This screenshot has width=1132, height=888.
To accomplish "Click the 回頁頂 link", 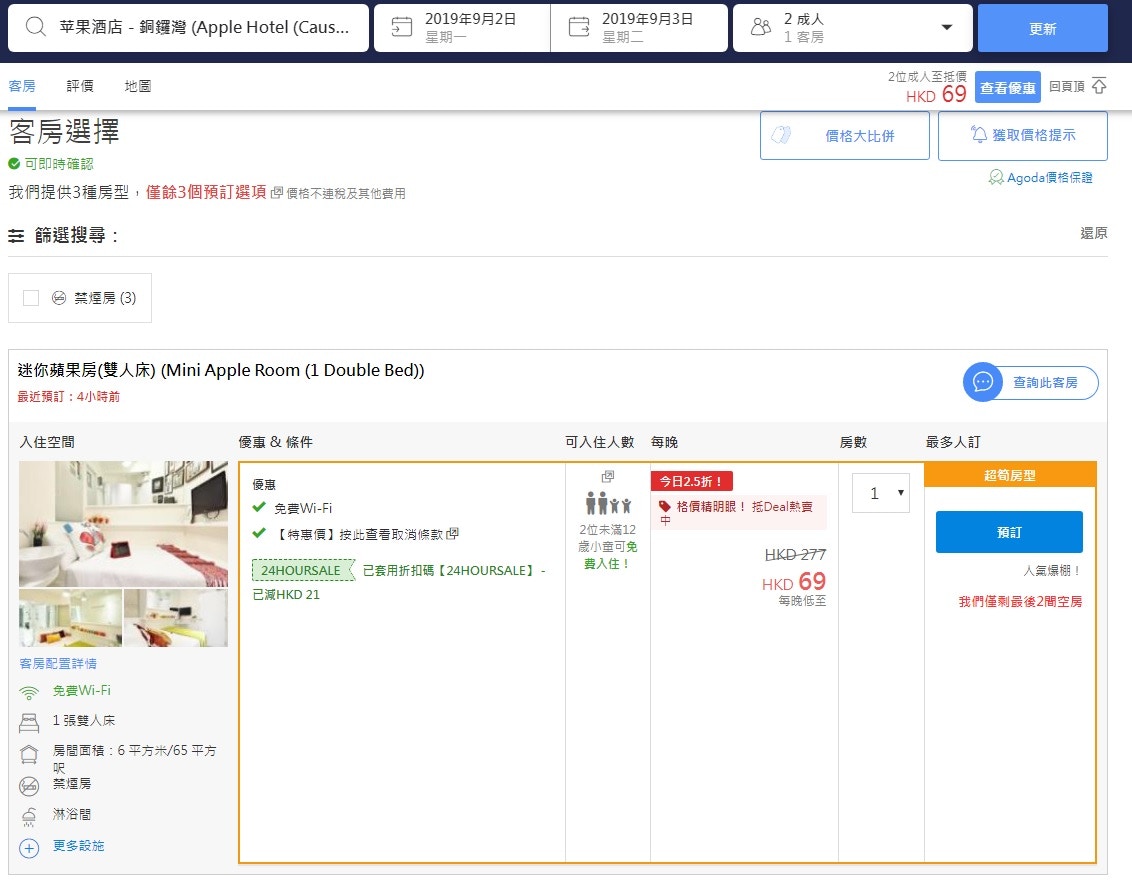I will [1067, 86].
